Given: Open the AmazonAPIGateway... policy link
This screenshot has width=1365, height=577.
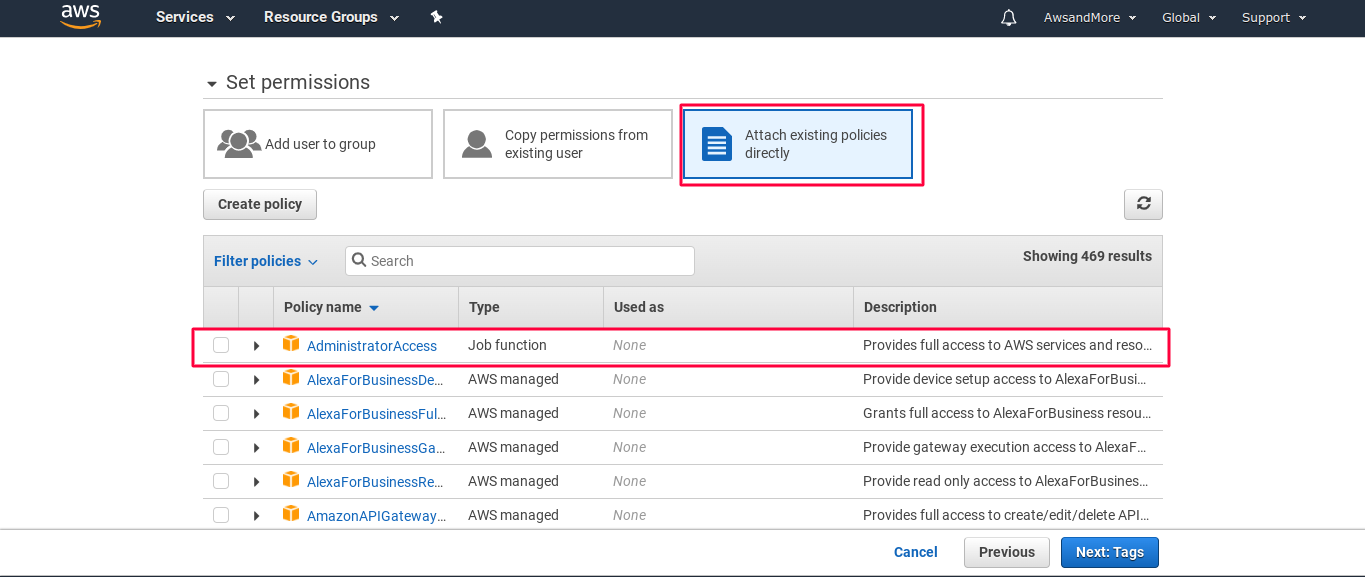Looking at the screenshot, I should click(x=377, y=516).
